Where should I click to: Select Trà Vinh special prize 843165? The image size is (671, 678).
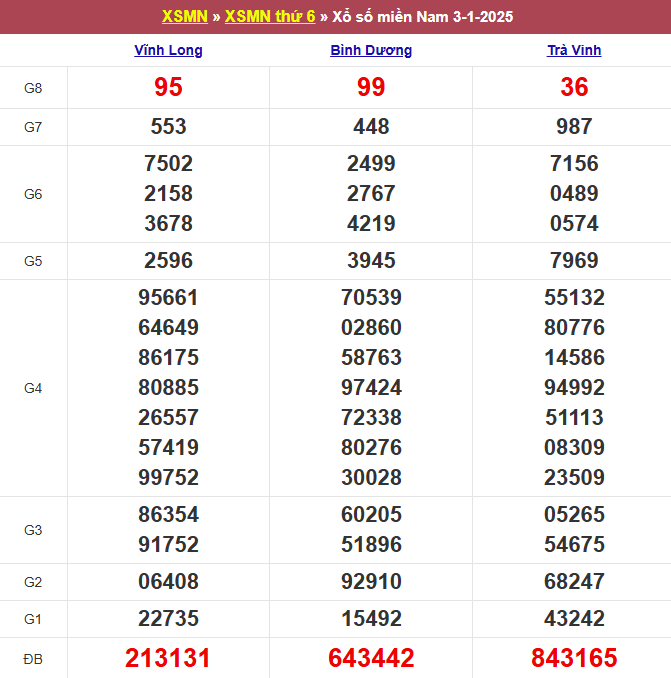tap(574, 658)
